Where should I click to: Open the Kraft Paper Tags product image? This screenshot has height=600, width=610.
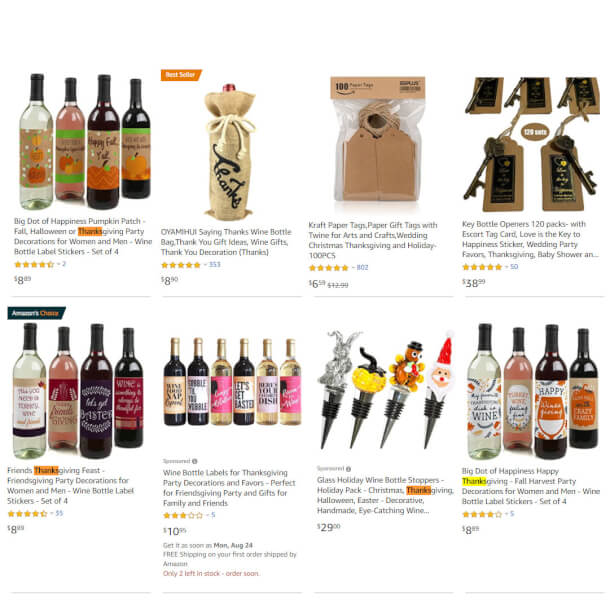pyautogui.click(x=377, y=139)
